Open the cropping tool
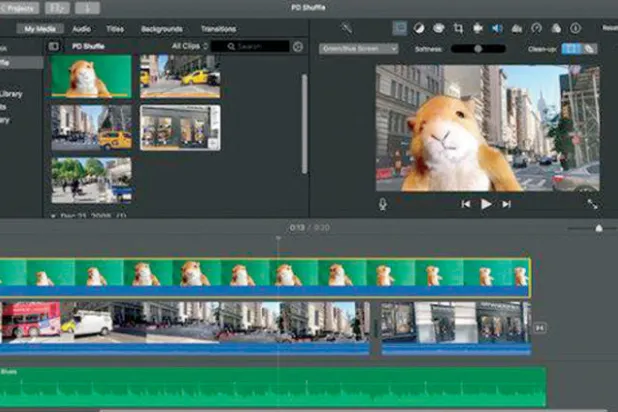The width and height of the screenshot is (618, 412). (458, 28)
